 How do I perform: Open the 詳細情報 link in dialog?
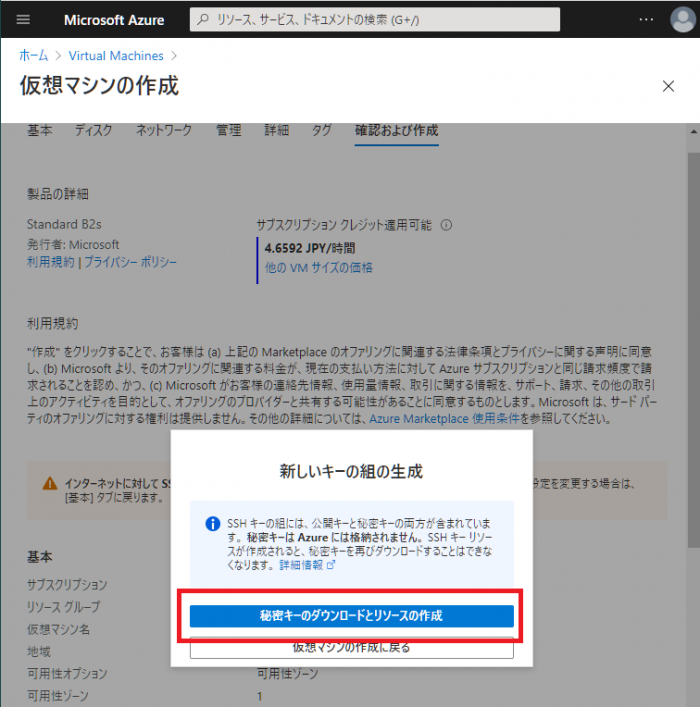tap(303, 565)
